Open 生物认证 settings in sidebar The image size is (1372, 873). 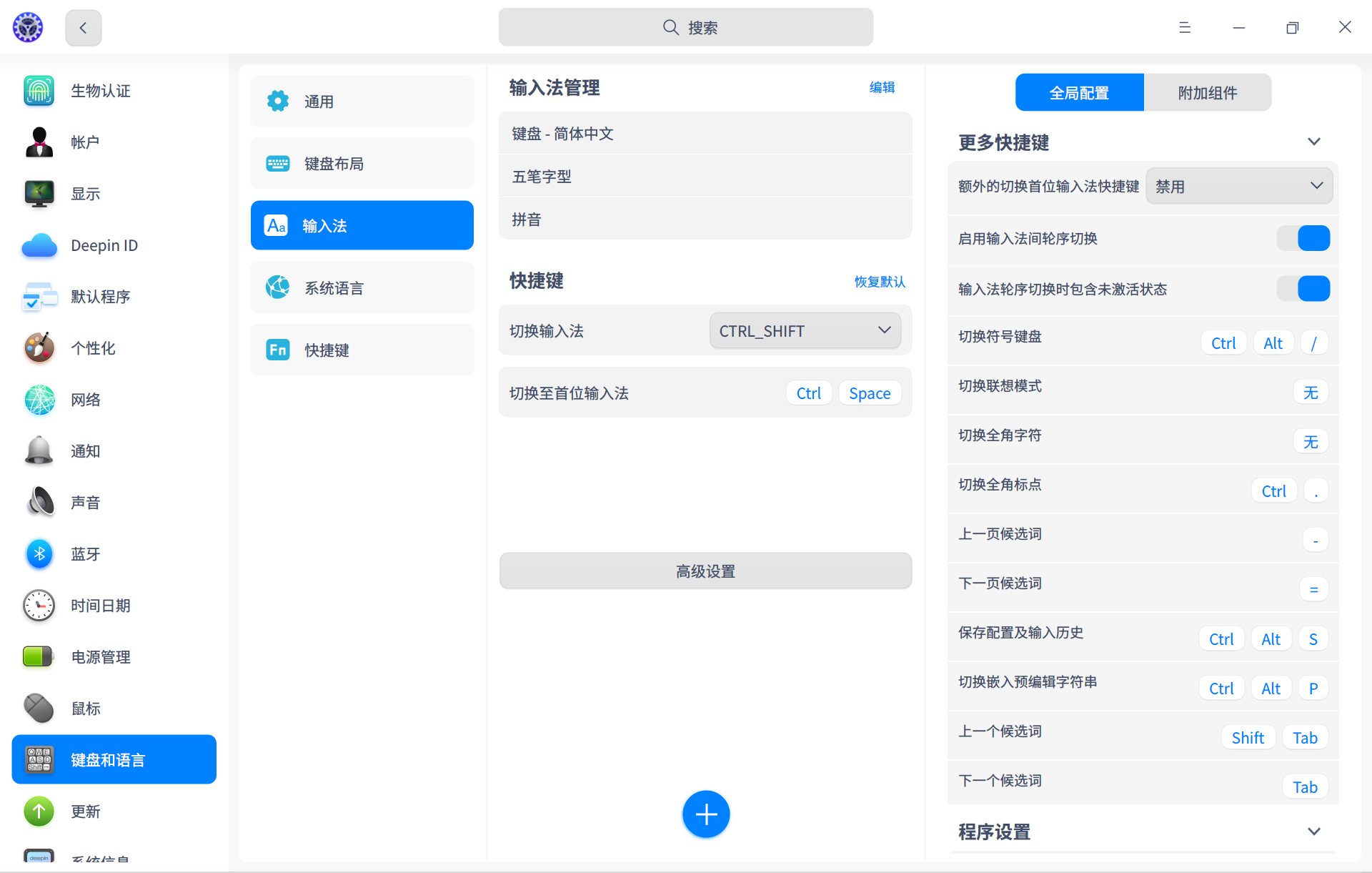tap(101, 91)
